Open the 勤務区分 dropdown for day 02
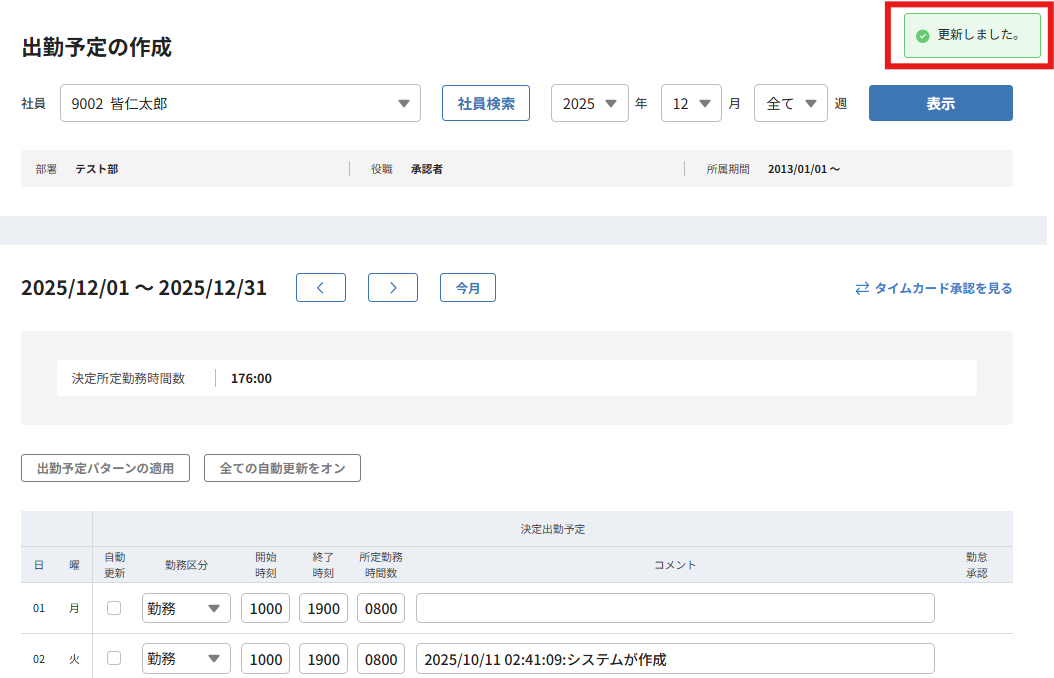Screen dimensions: 1054x678 coord(186,659)
